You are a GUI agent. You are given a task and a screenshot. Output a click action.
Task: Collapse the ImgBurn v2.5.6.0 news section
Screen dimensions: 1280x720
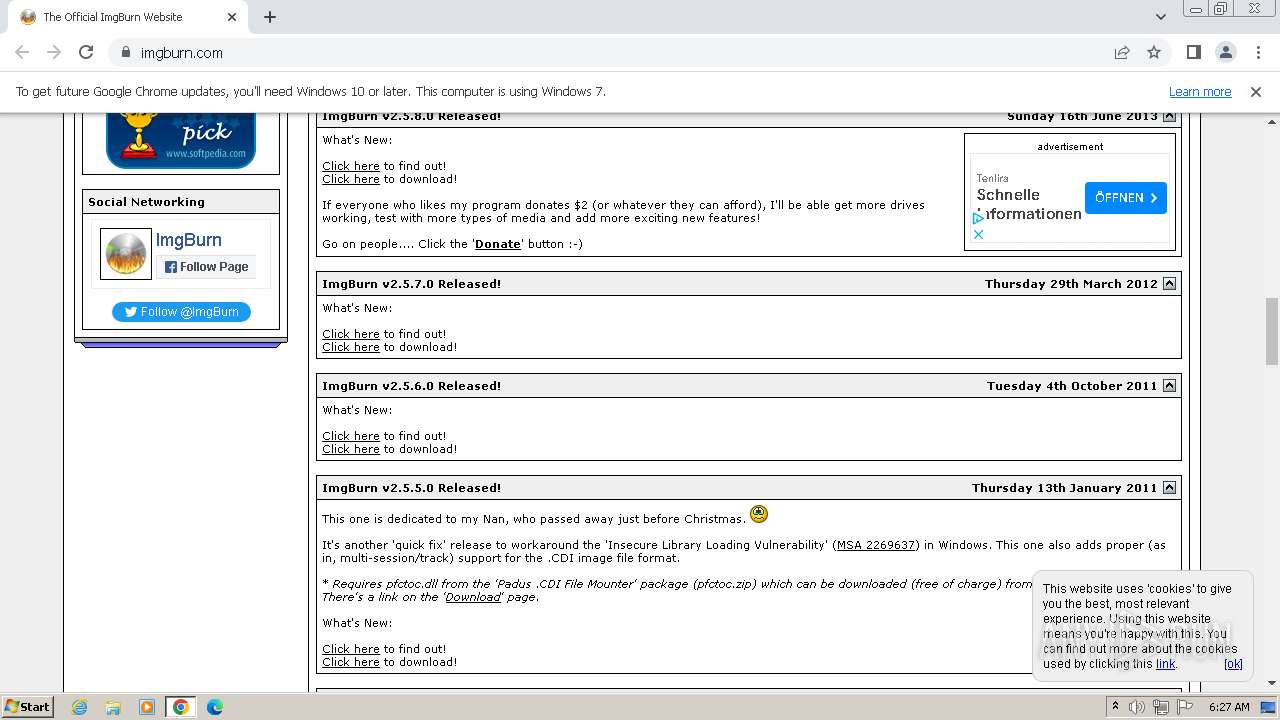[x=1169, y=386]
